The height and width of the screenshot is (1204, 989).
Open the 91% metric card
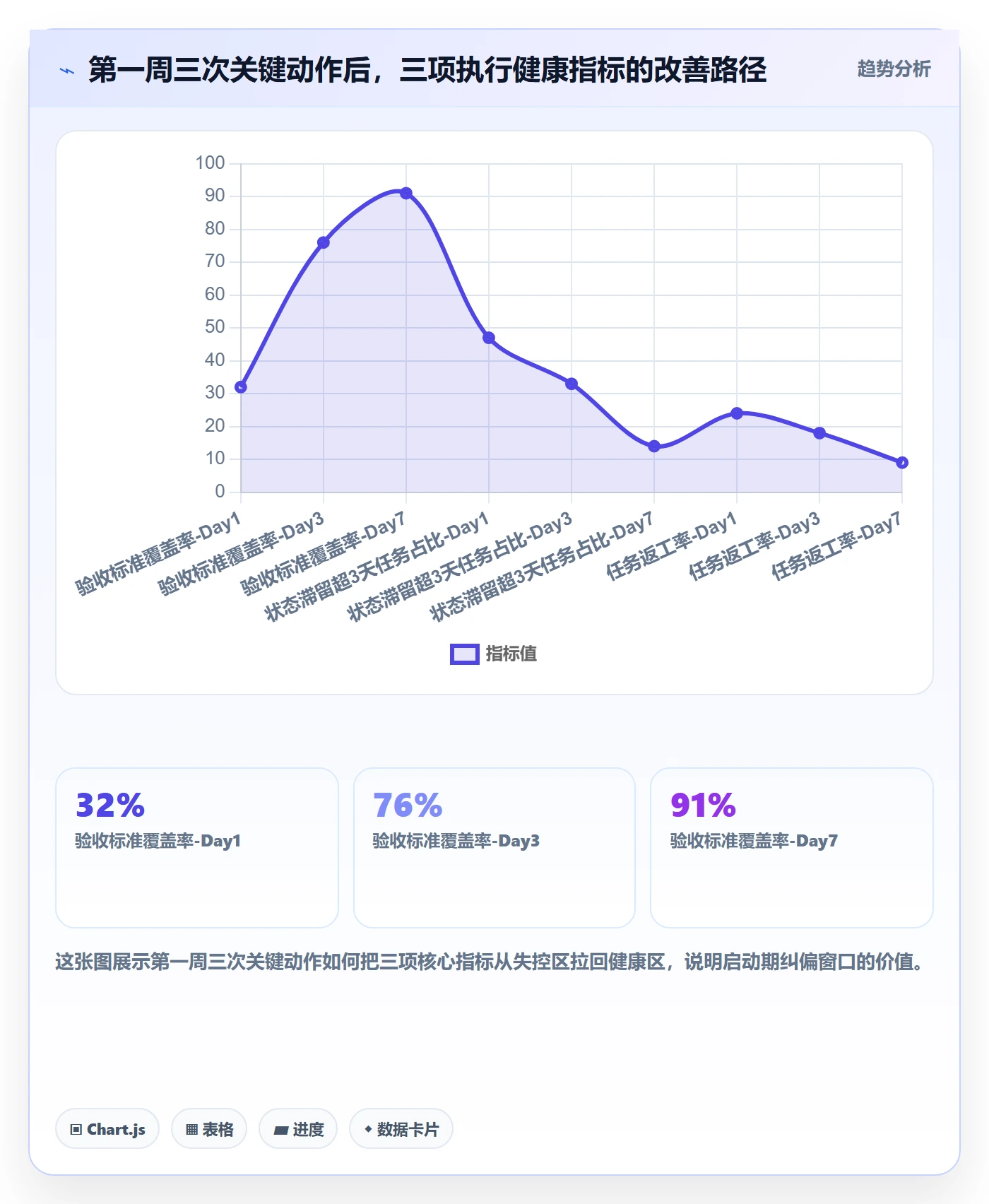tap(792, 848)
